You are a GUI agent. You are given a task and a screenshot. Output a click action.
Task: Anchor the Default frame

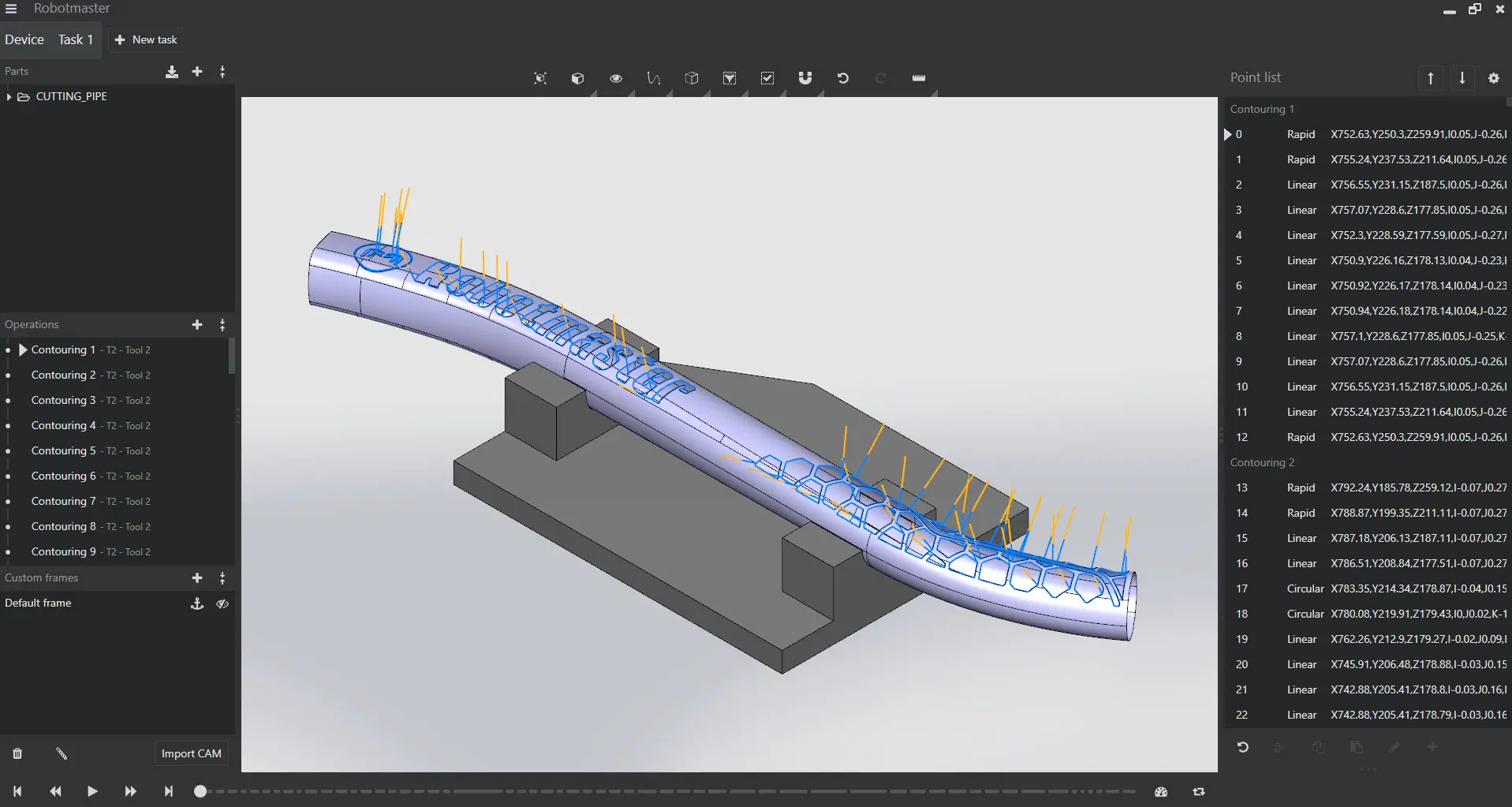coord(197,603)
